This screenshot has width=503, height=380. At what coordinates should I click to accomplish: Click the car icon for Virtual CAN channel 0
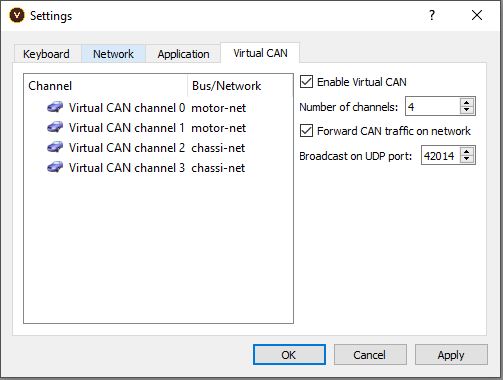pos(55,107)
